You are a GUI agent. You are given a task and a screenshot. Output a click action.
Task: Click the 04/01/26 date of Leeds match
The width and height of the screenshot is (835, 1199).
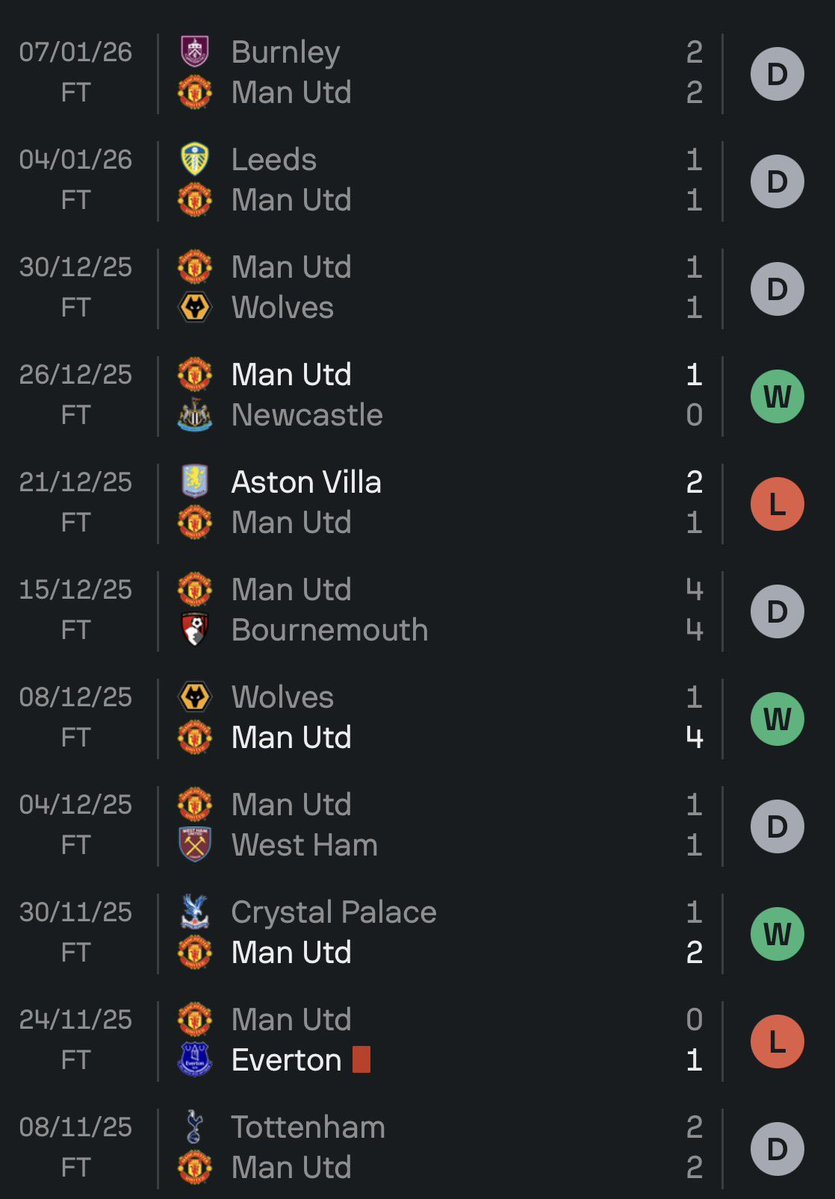[x=76, y=160]
